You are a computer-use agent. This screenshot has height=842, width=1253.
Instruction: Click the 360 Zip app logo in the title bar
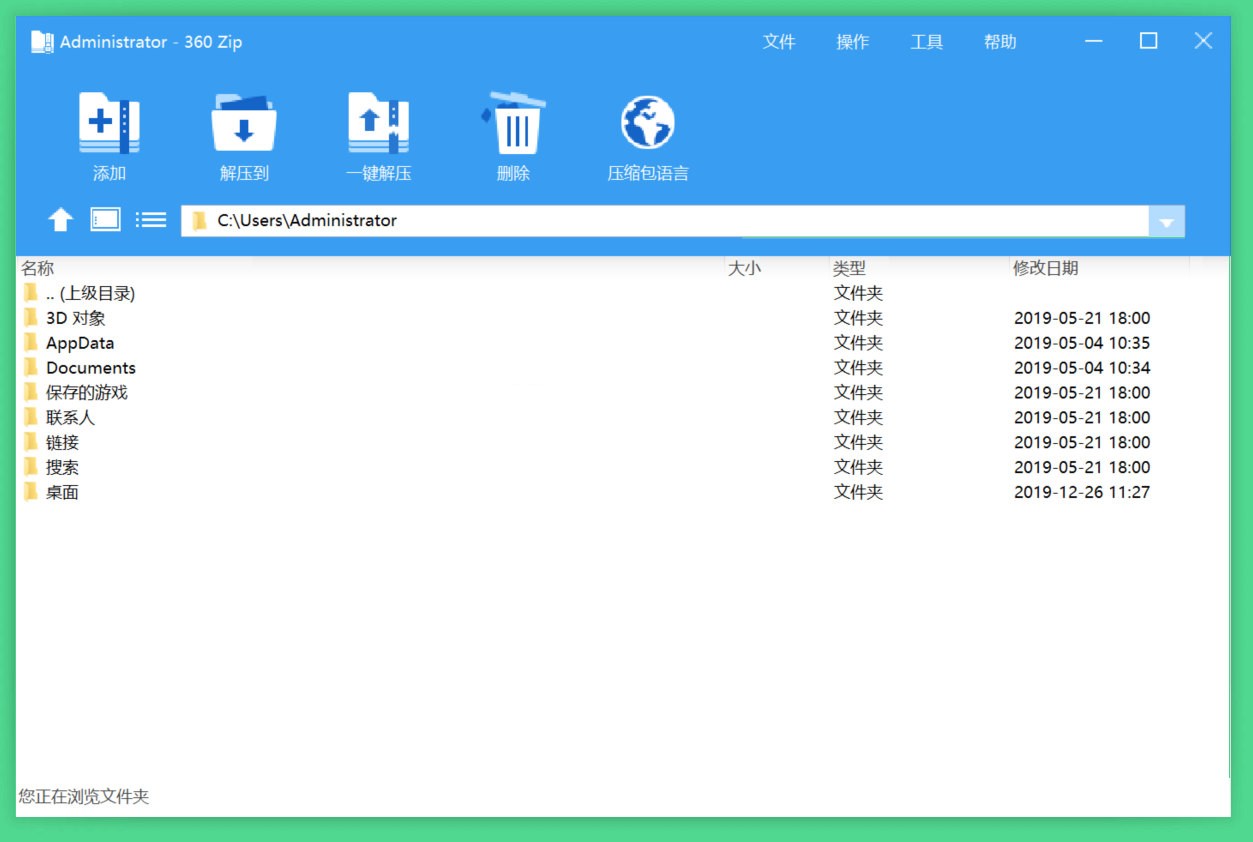click(x=41, y=42)
